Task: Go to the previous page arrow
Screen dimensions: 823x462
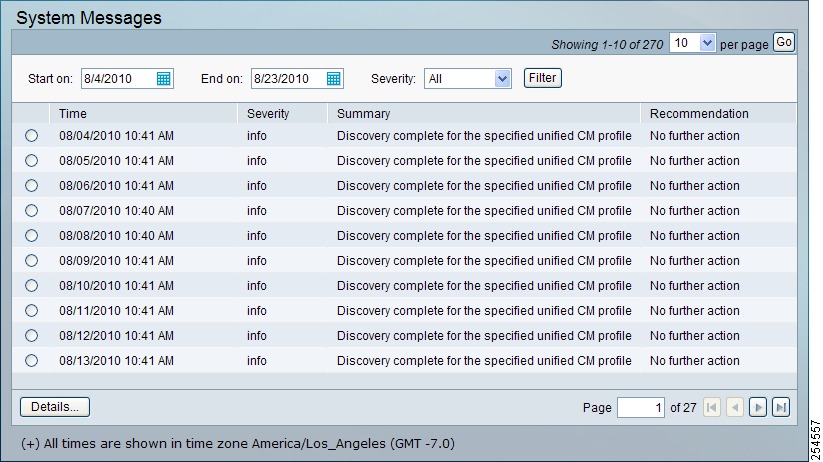Action: [735, 407]
